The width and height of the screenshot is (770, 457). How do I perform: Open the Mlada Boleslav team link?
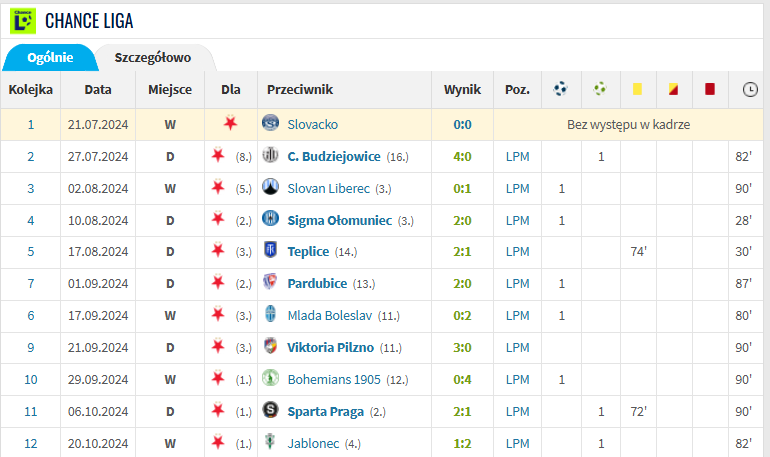point(330,316)
